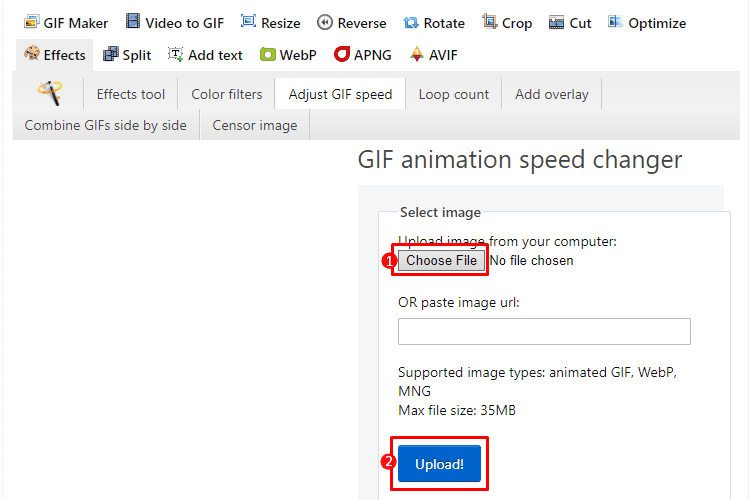The image size is (750, 500).
Task: Click the magic wand effects icon
Action: point(49,93)
